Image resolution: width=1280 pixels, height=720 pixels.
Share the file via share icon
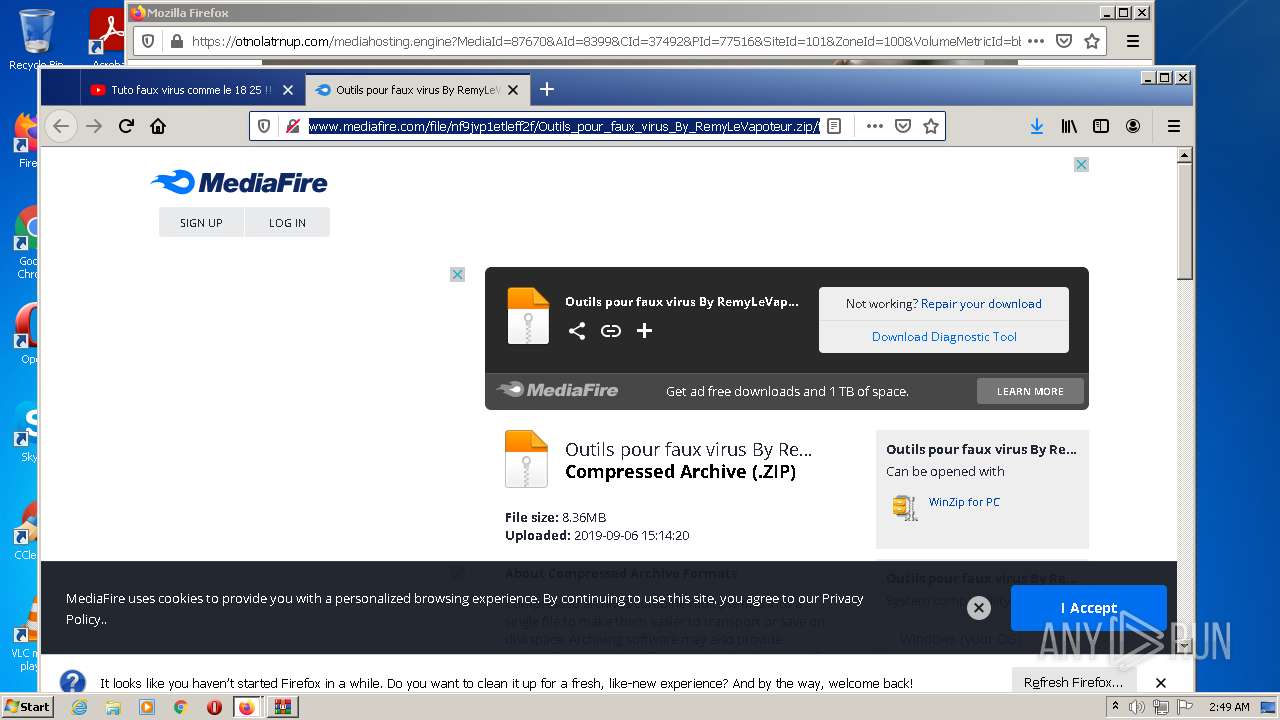click(x=577, y=331)
